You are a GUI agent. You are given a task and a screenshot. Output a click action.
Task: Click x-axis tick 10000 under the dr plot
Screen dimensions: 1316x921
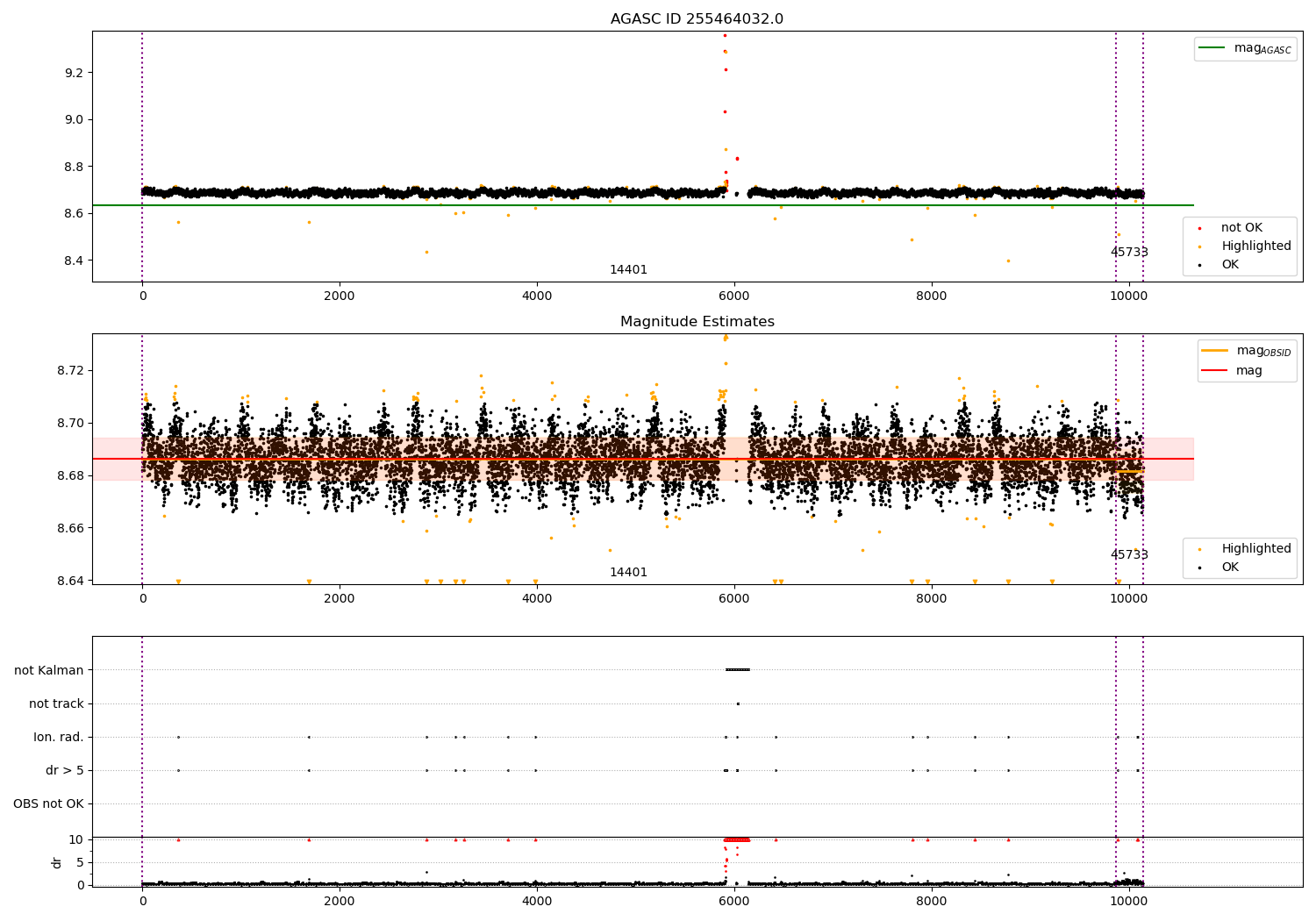1129,901
